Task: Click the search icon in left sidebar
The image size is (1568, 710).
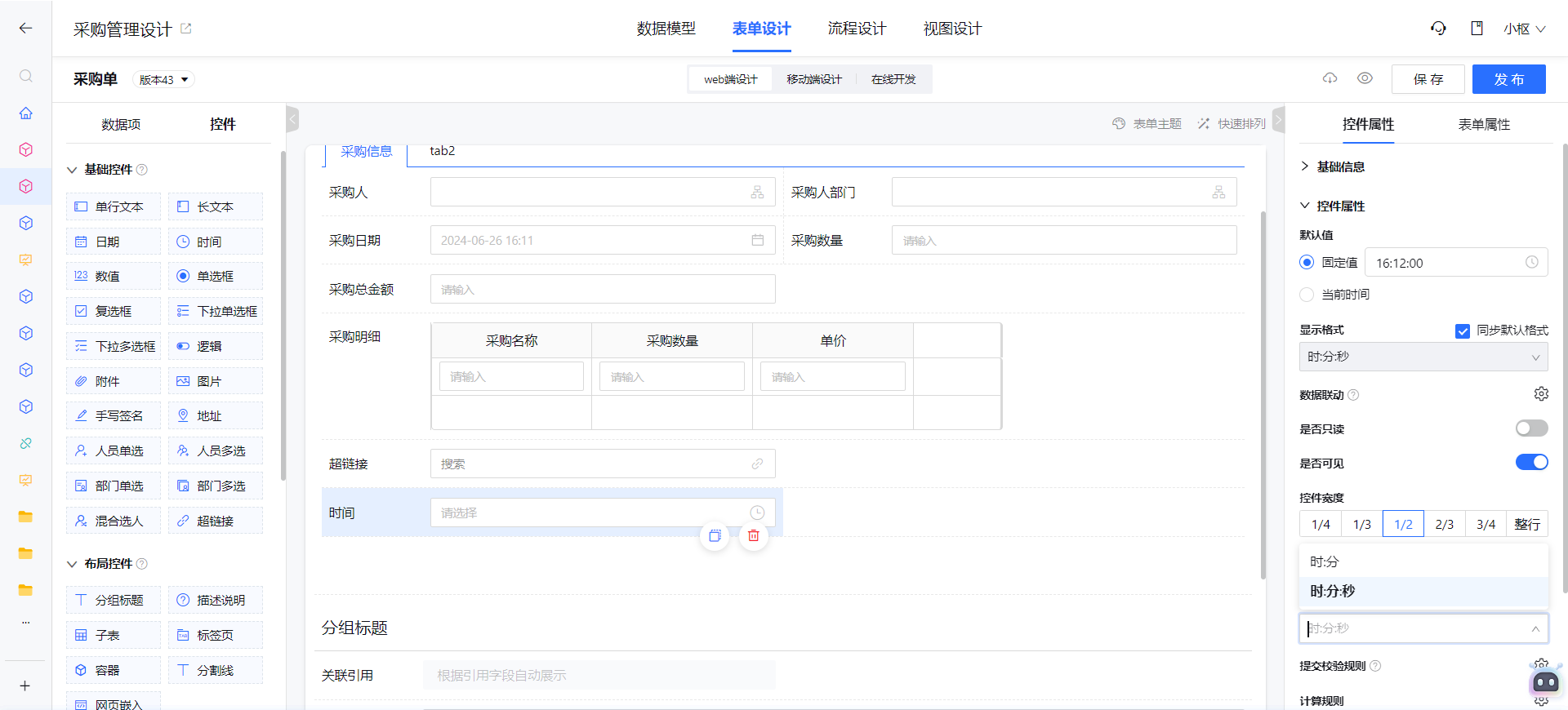Action: 26,76
